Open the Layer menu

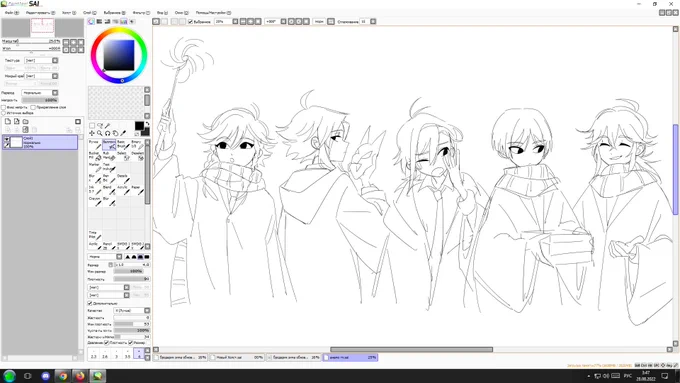click(89, 13)
